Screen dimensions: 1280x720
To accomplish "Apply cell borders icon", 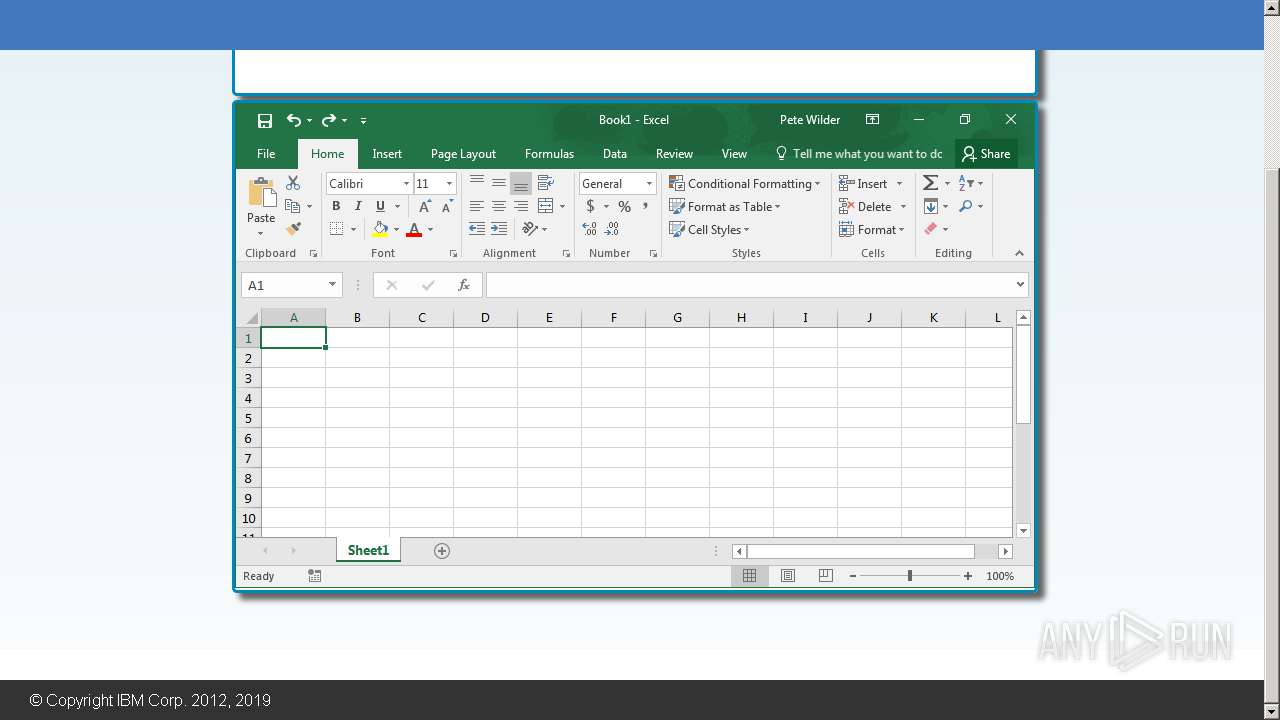I will (x=337, y=229).
